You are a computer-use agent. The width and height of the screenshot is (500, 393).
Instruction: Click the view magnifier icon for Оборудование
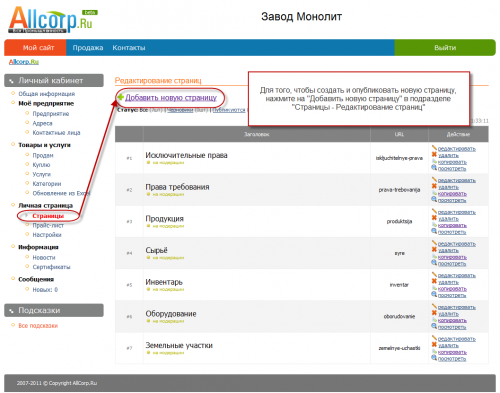(x=434, y=326)
